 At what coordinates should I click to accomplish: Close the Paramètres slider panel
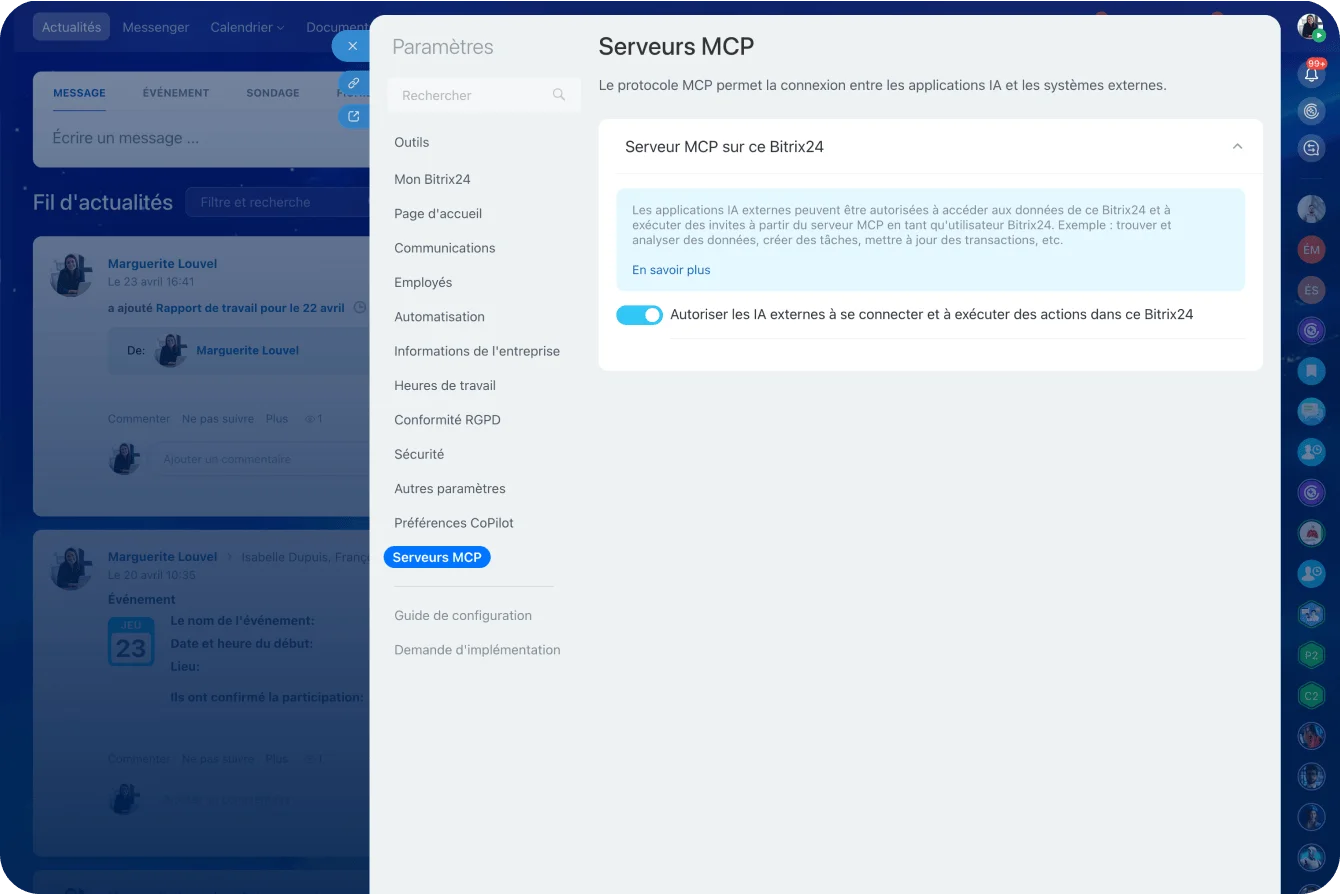[x=352, y=46]
